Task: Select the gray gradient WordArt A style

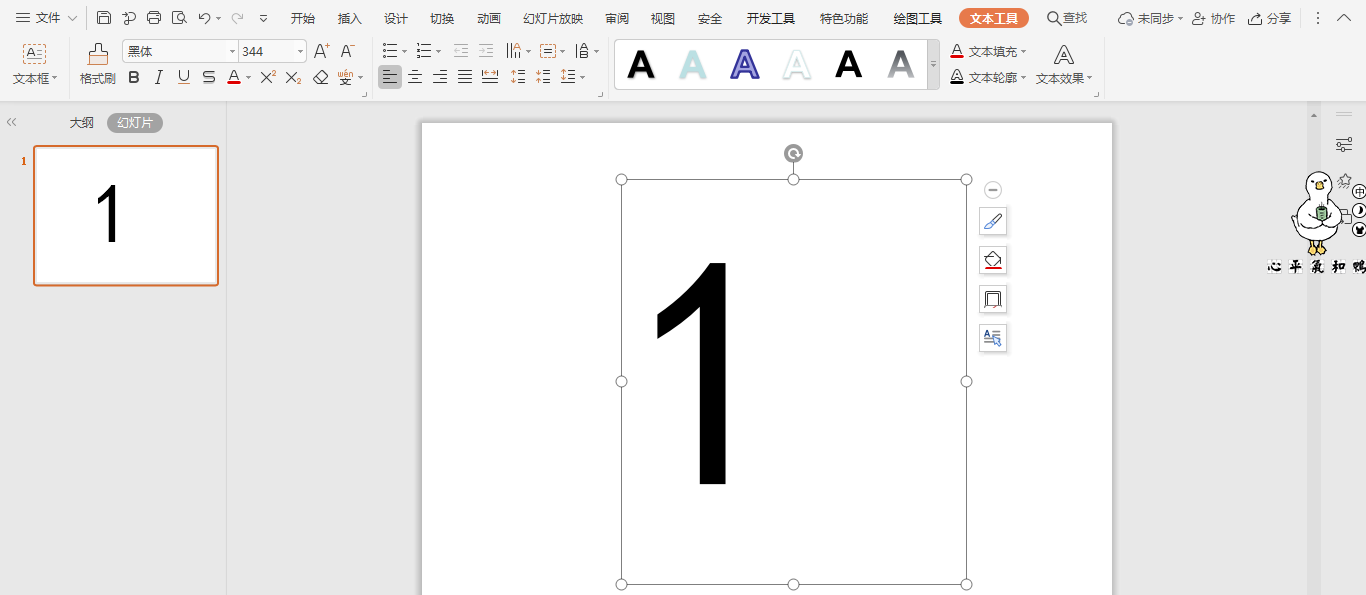Action: 901,64
